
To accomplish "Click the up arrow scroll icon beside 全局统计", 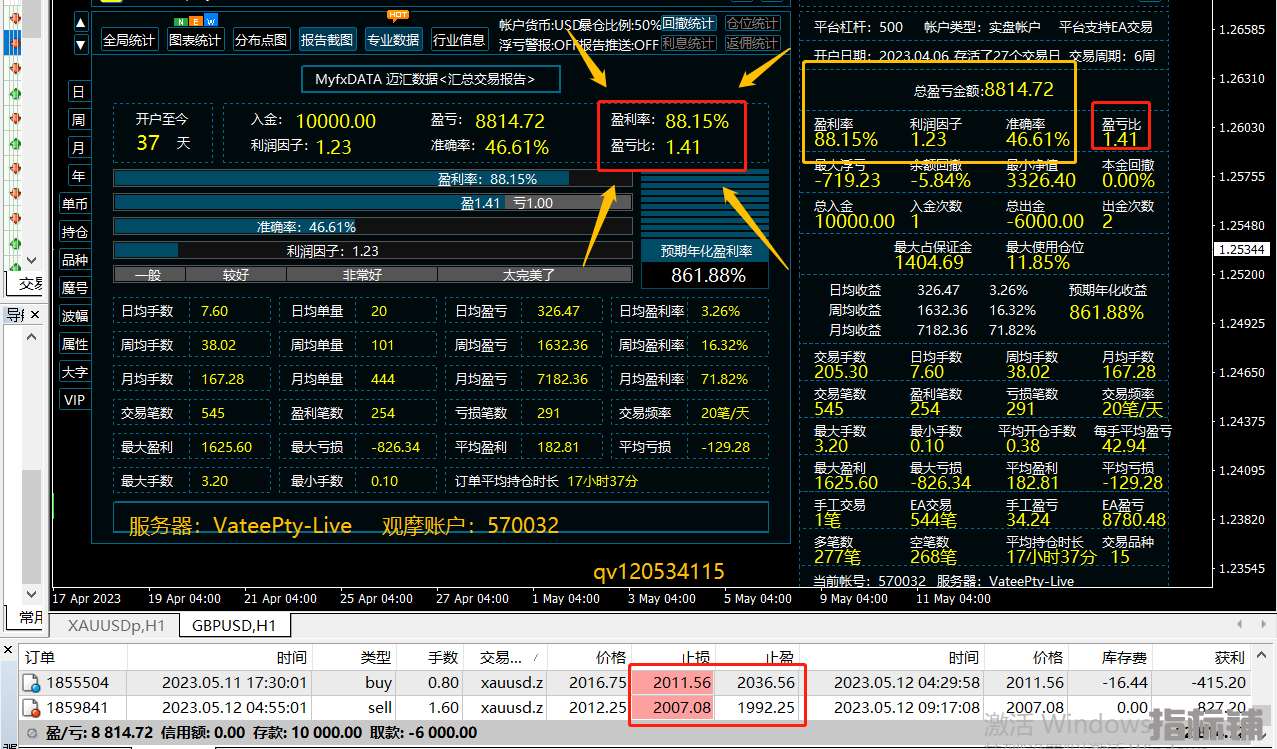I will 81,22.
